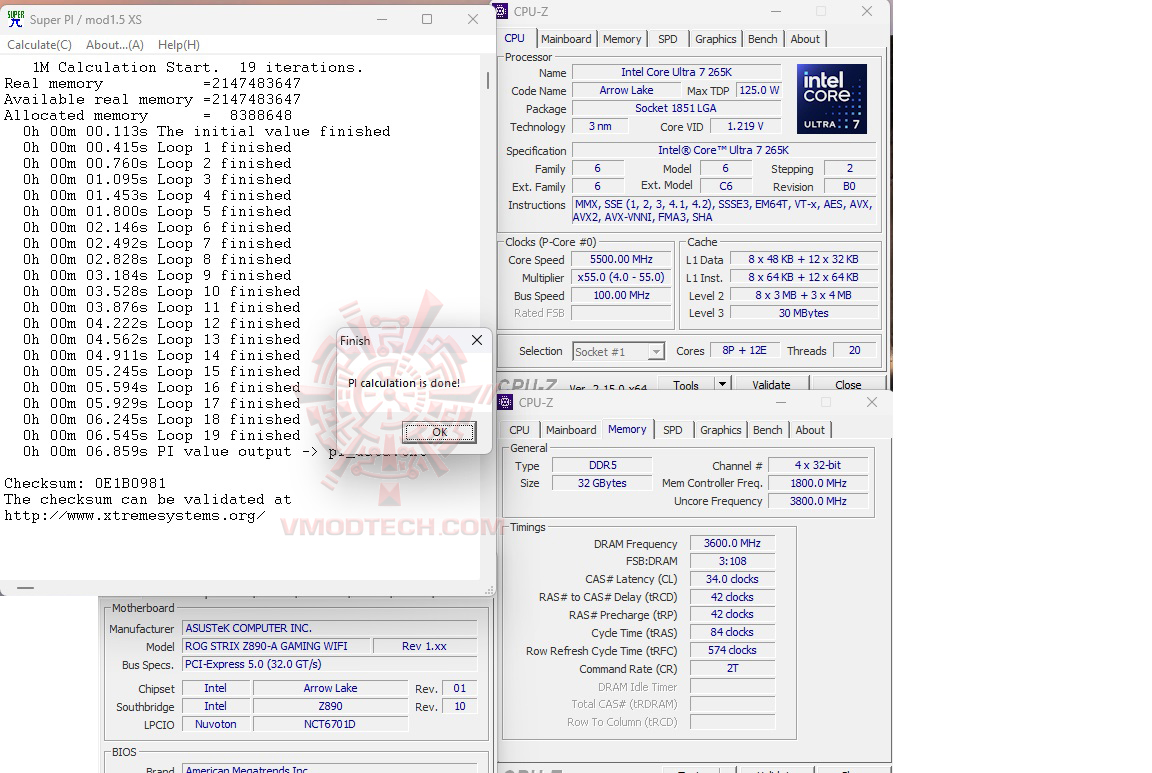Click the Validate button in CPU-Z
The height and width of the screenshot is (773, 1152).
[771, 383]
